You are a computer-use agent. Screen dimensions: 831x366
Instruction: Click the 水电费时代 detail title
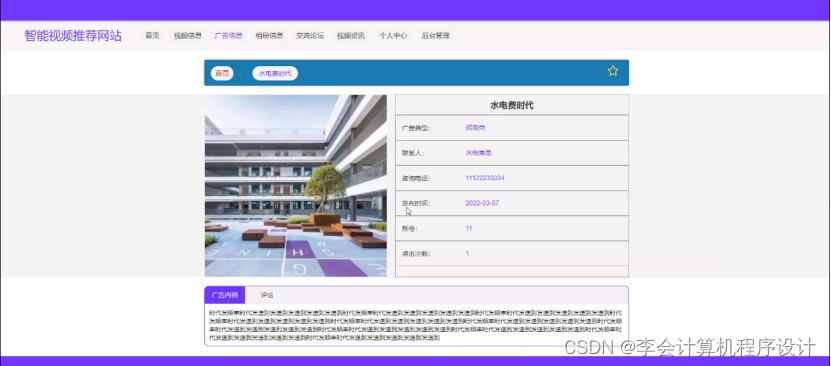point(512,105)
